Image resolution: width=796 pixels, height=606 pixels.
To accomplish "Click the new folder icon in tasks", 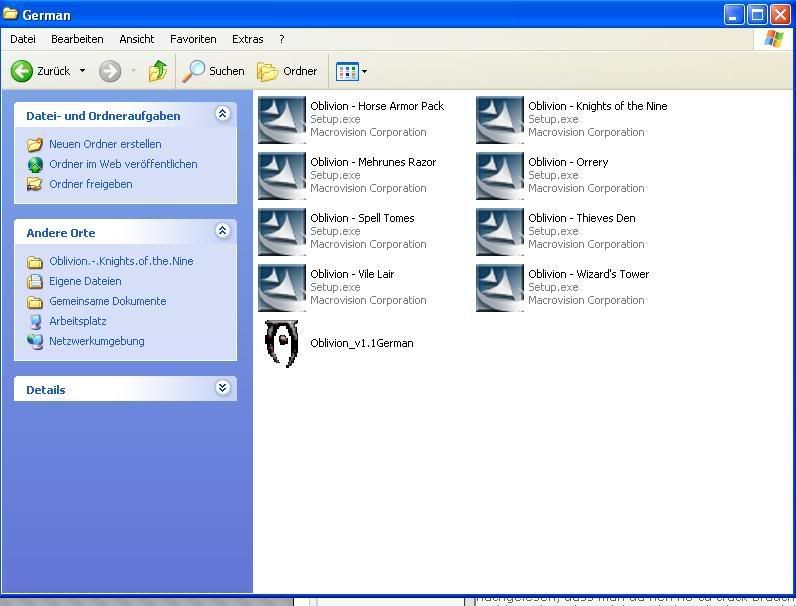I will coord(35,145).
